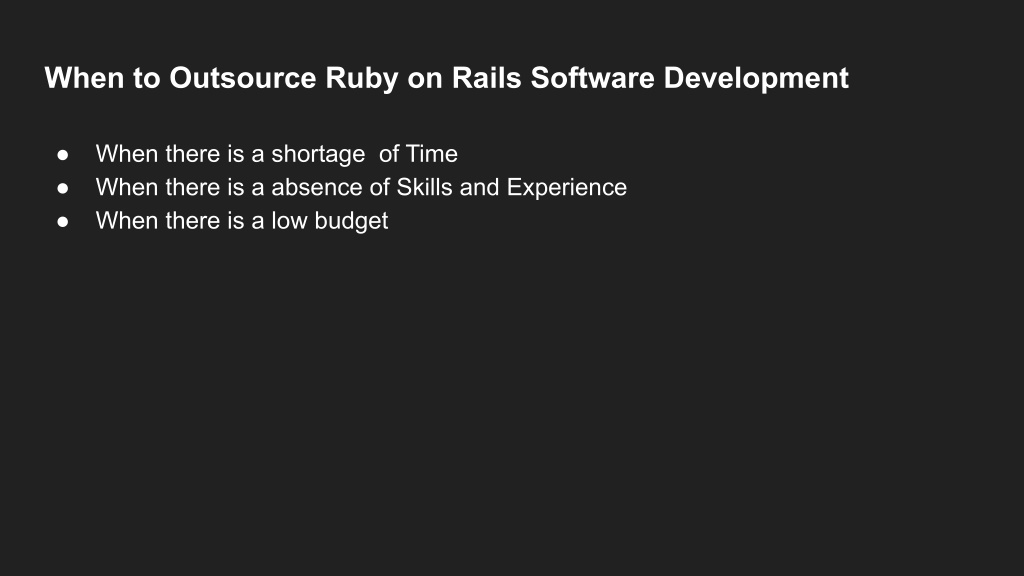Click the word 'Experience' in second bullet
Image resolution: width=1024 pixels, height=576 pixels.
pyautogui.click(x=567, y=188)
